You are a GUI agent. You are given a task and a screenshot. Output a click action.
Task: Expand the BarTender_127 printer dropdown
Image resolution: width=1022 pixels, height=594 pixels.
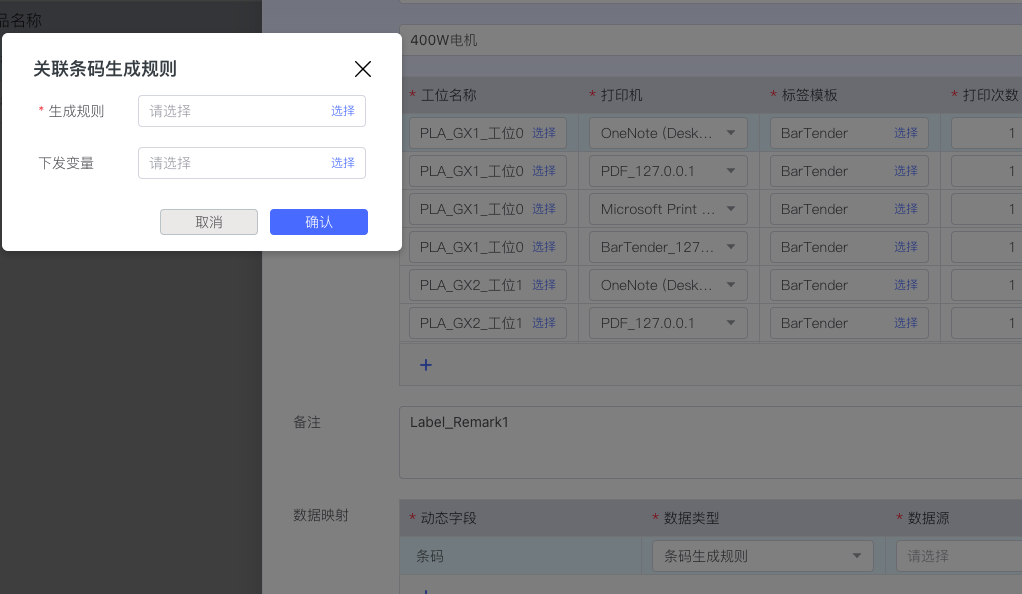[668, 247]
